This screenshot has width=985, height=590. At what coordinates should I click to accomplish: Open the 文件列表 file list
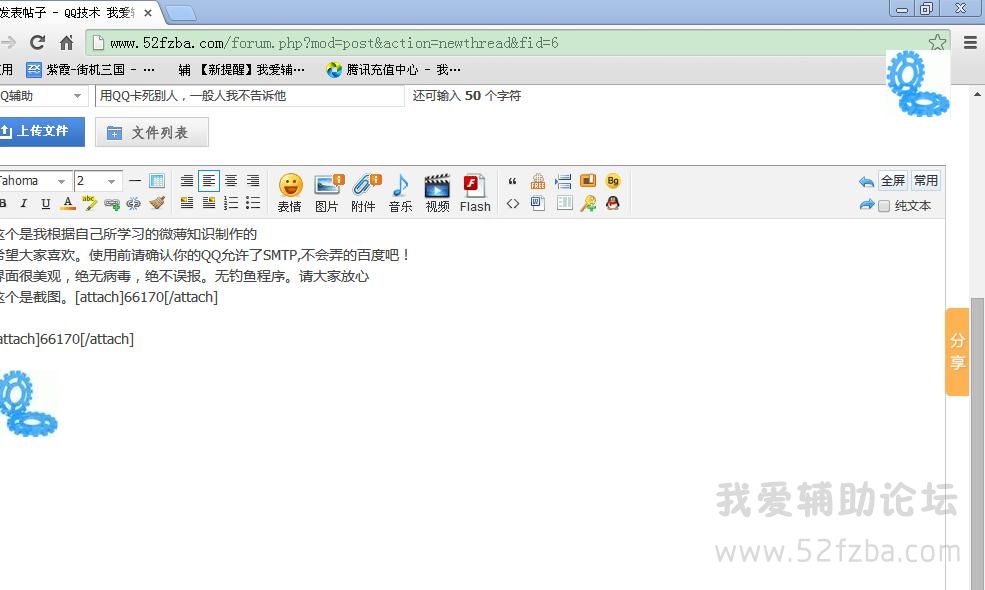point(151,133)
